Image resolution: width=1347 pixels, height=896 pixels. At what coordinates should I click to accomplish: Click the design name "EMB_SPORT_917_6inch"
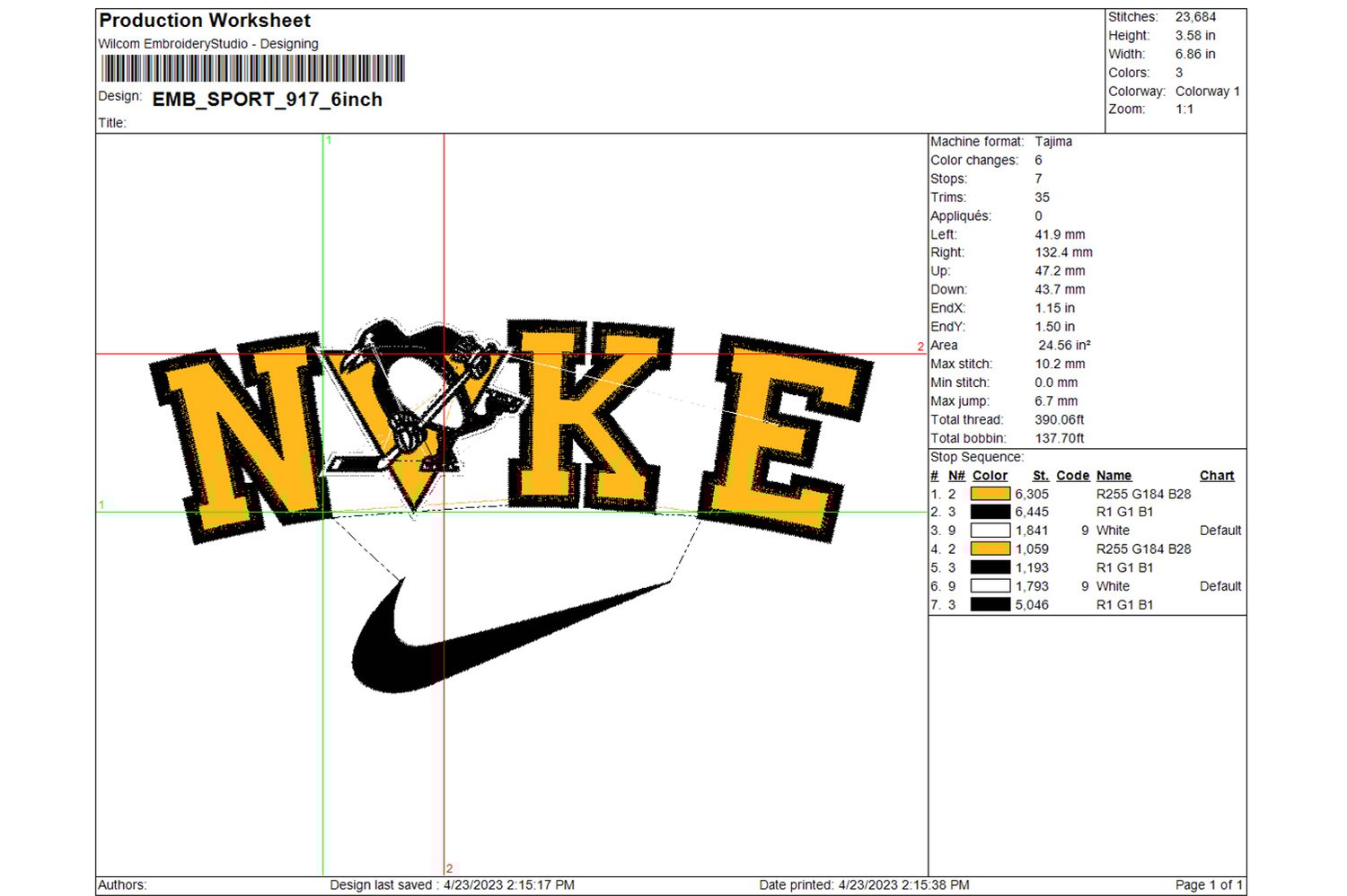point(268,100)
